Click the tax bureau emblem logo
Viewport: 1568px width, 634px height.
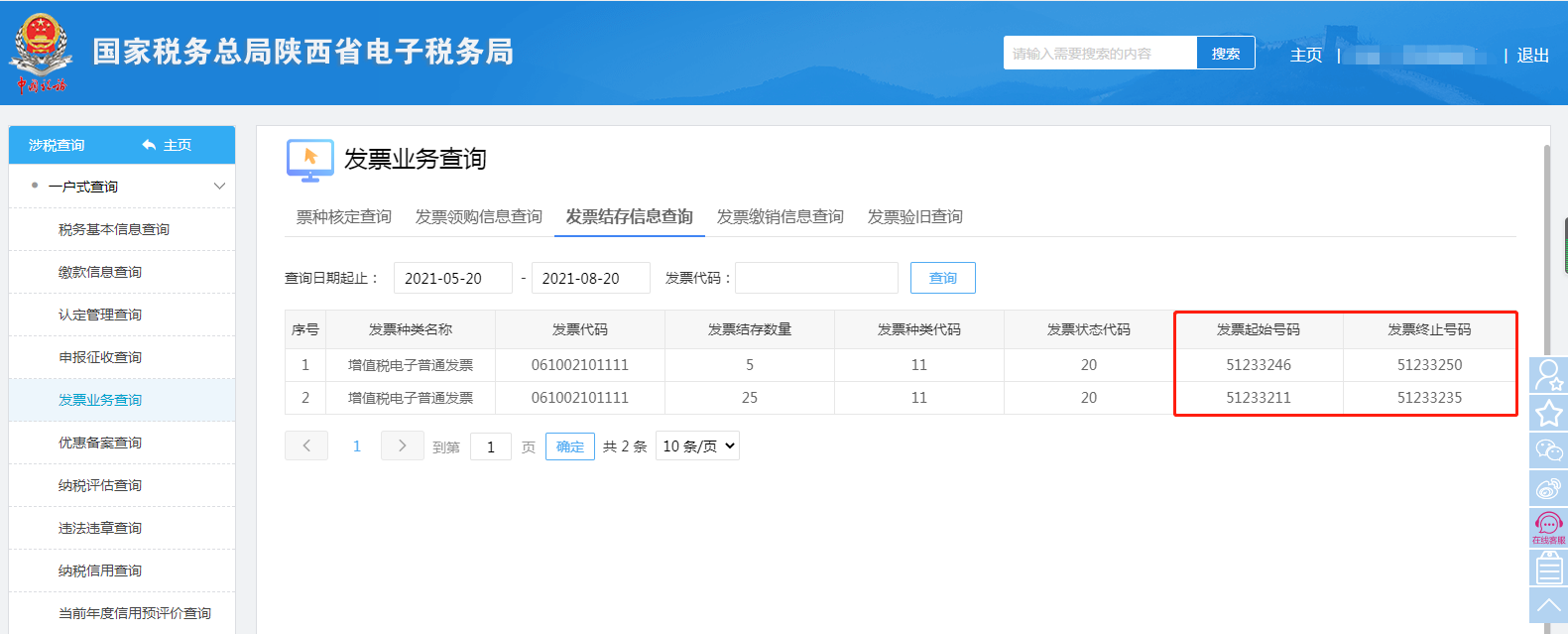tap(41, 52)
